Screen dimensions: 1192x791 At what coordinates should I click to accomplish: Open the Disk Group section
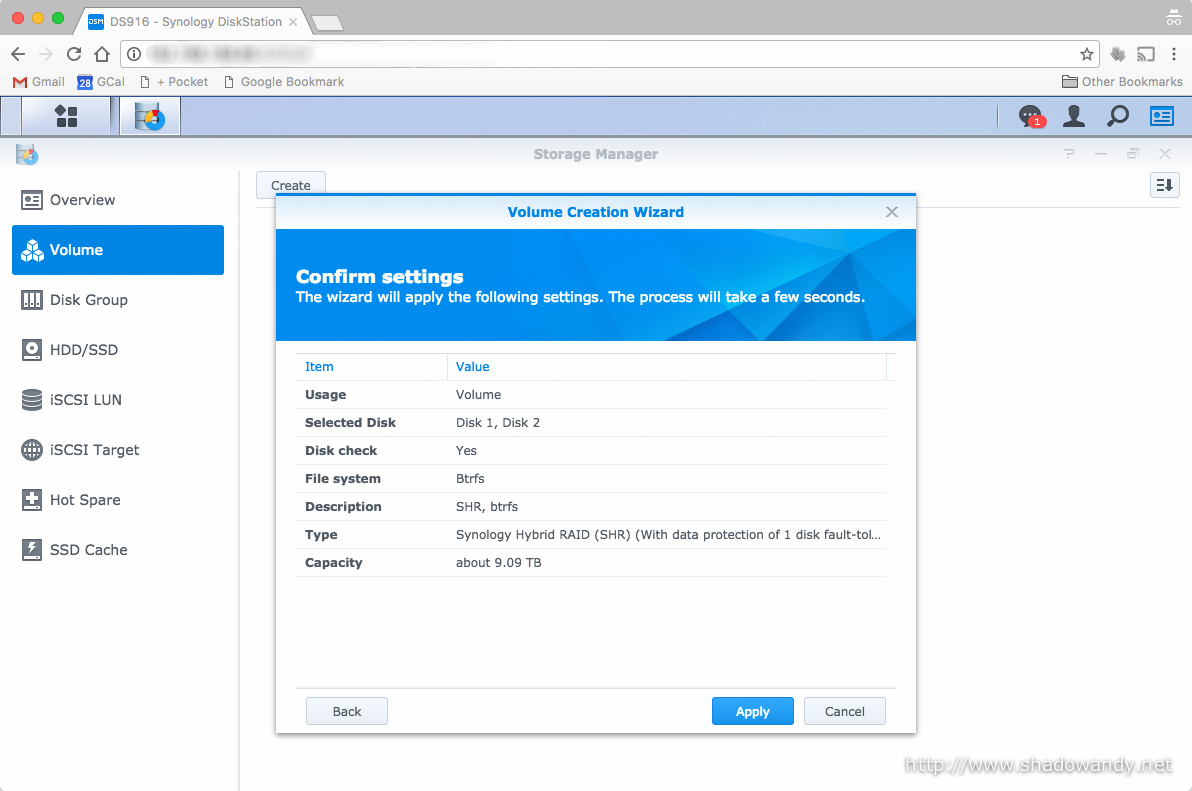point(118,300)
